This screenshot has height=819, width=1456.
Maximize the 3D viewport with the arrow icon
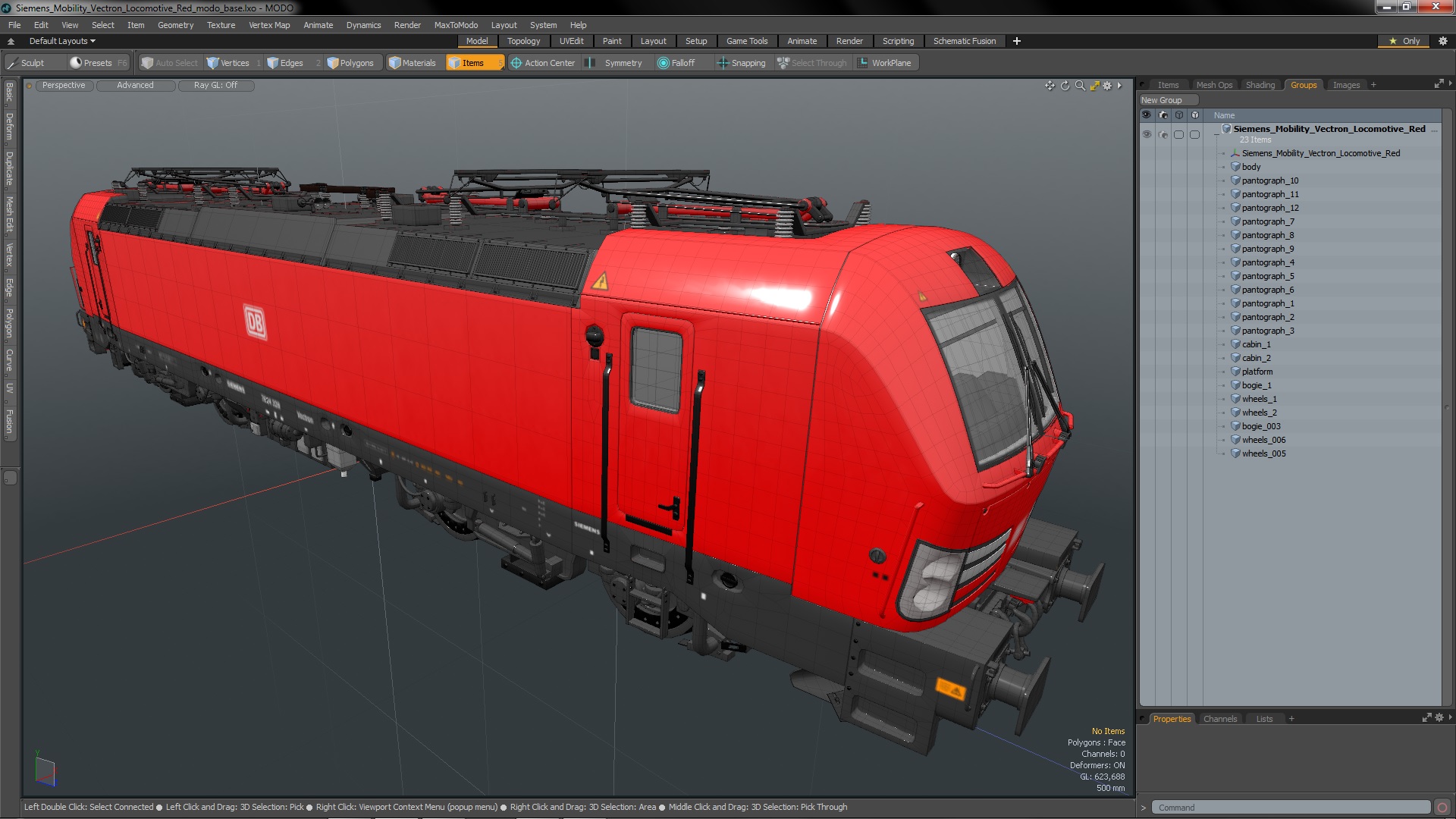[x=1094, y=86]
